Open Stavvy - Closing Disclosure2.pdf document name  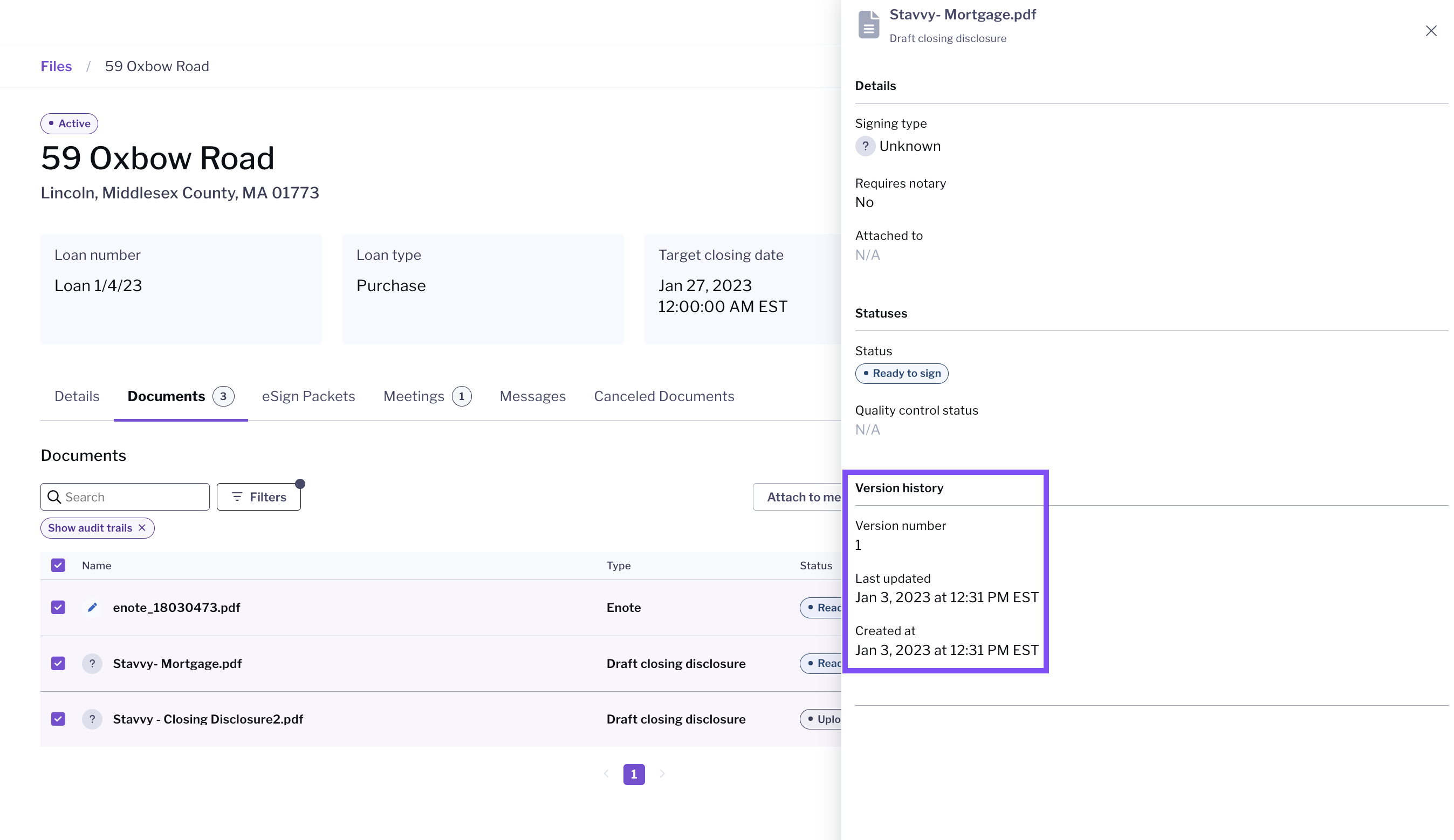[208, 719]
